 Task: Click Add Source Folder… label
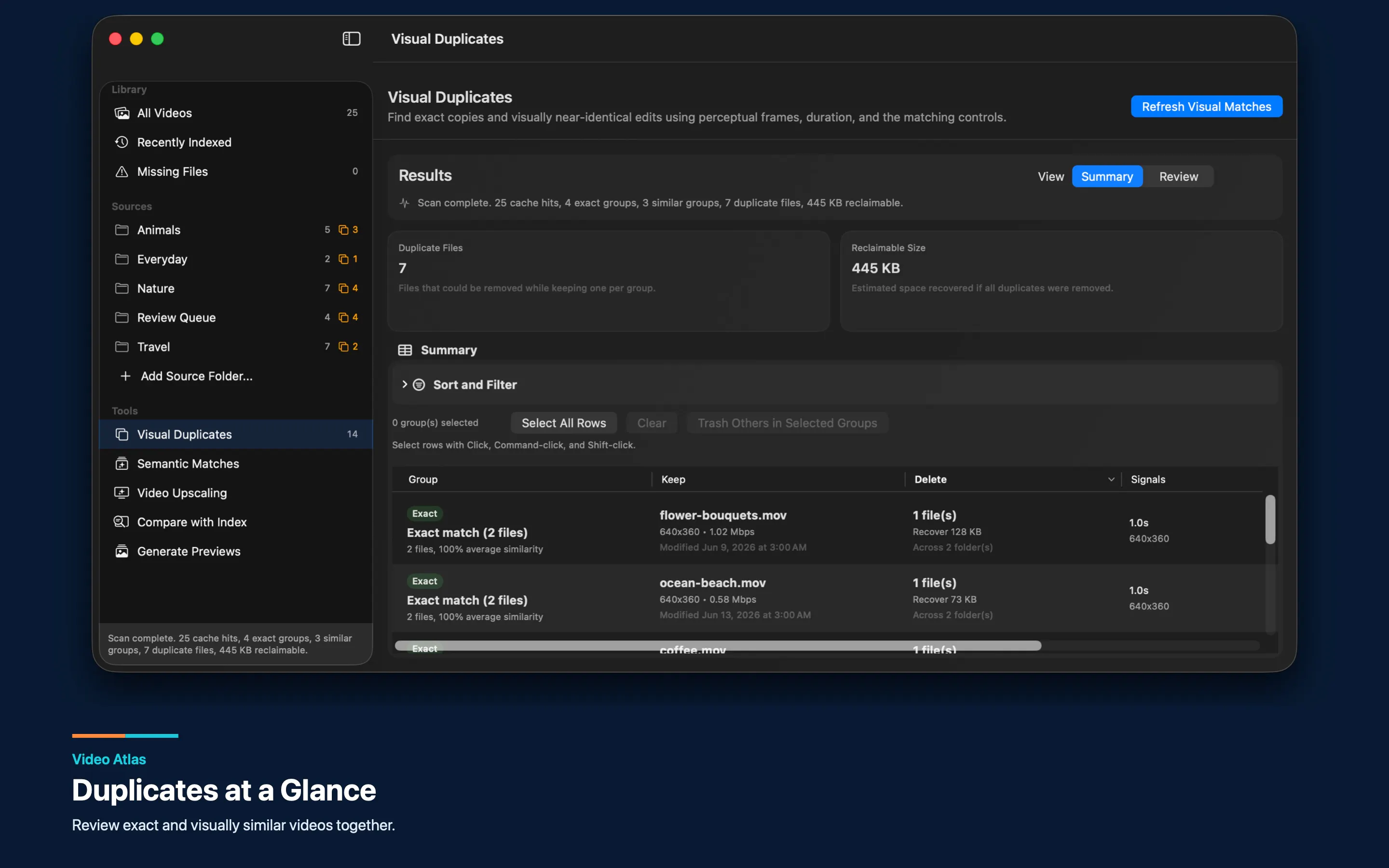coord(197,376)
